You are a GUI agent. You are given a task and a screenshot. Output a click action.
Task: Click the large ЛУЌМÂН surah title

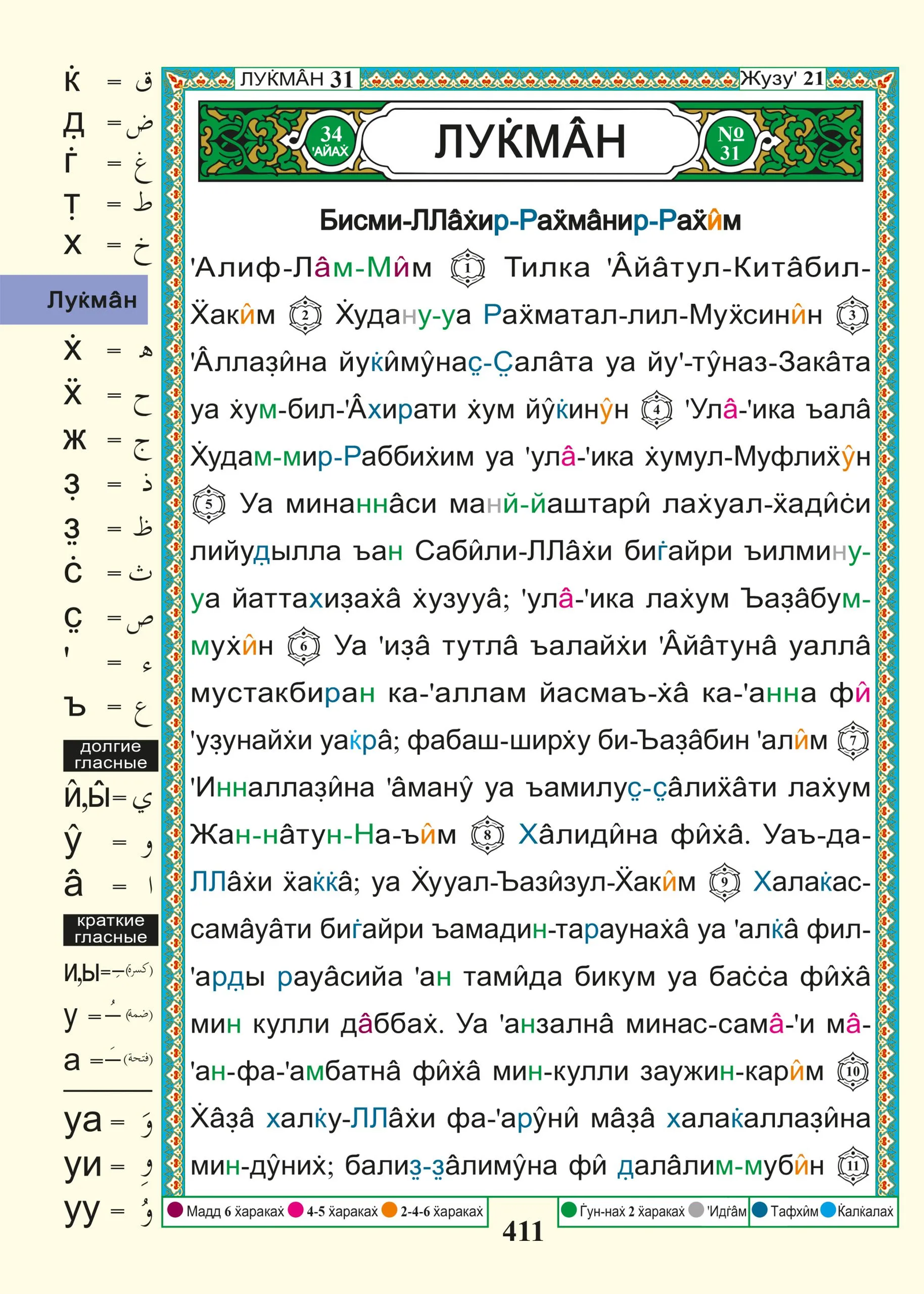click(530, 141)
